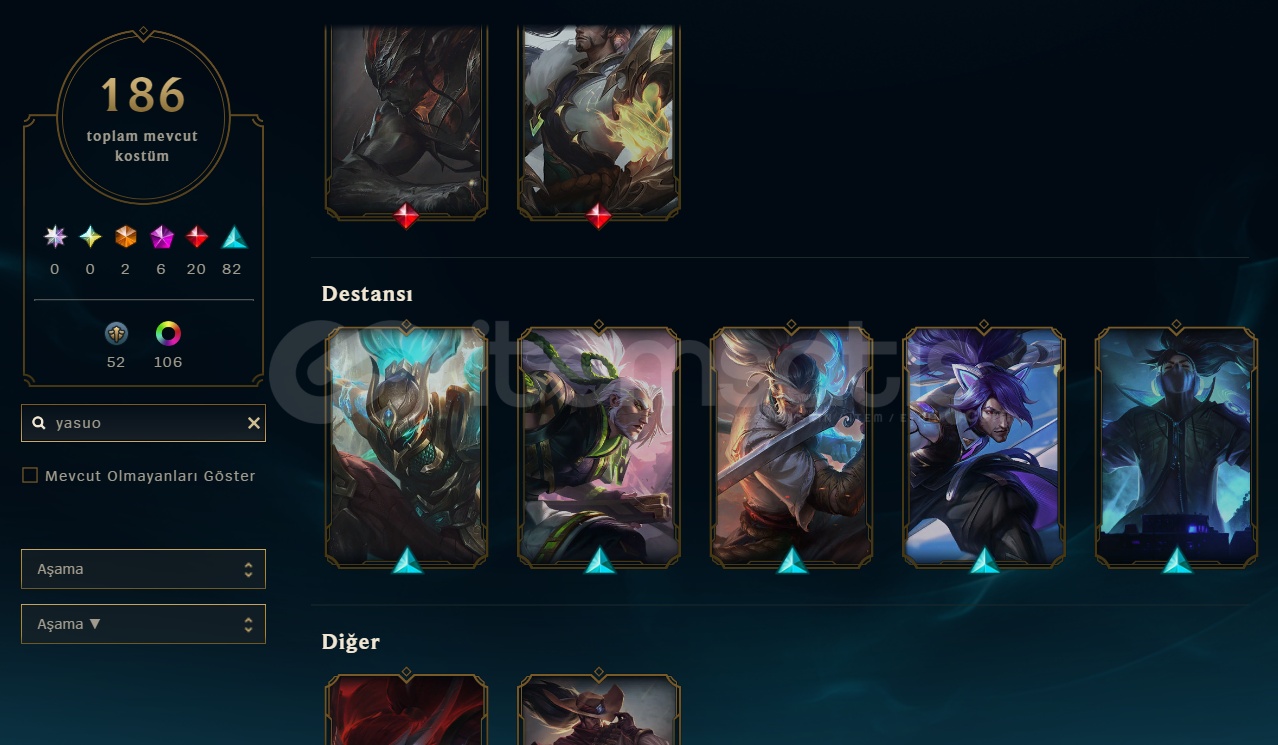Viewport: 1278px width, 745px height.
Task: Open the Aşama ▼ sort dropdown
Action: point(143,624)
